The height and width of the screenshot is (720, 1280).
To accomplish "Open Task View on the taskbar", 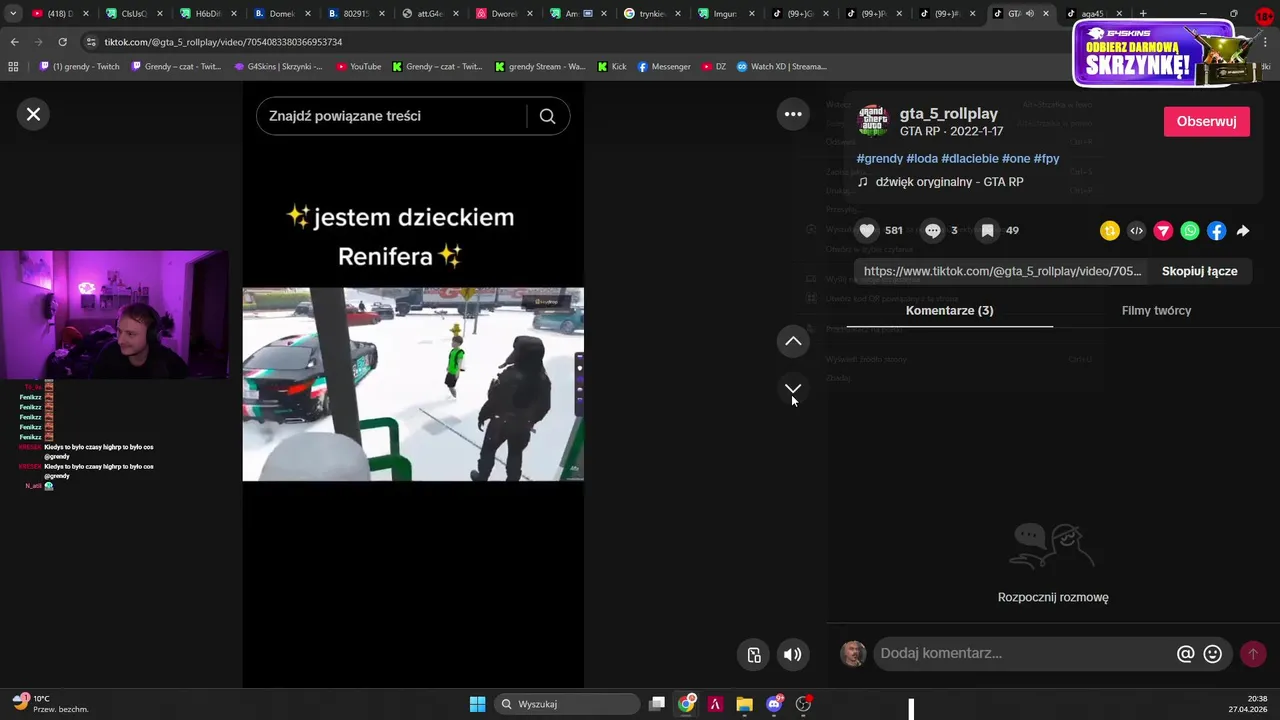I will click(x=657, y=704).
